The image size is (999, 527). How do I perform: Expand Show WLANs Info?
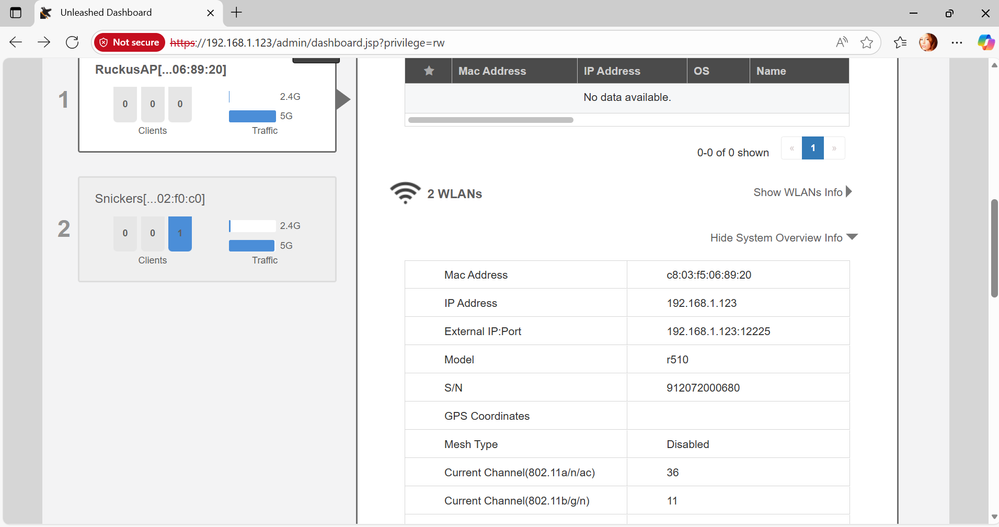click(802, 192)
